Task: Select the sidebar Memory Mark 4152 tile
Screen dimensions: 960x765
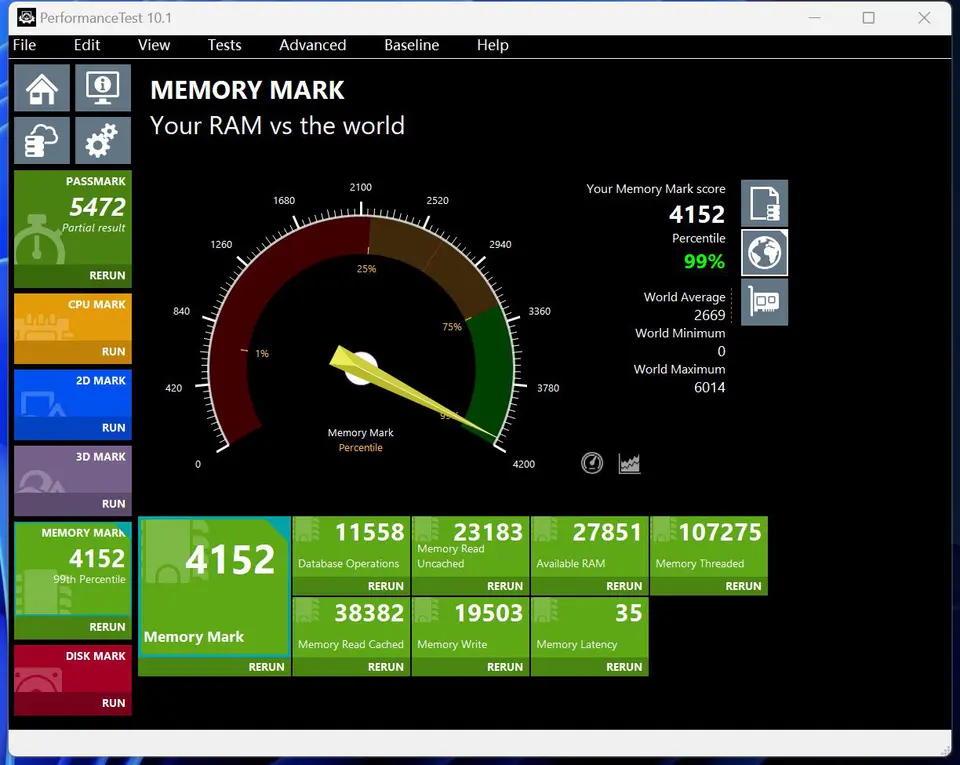Action: (x=73, y=569)
